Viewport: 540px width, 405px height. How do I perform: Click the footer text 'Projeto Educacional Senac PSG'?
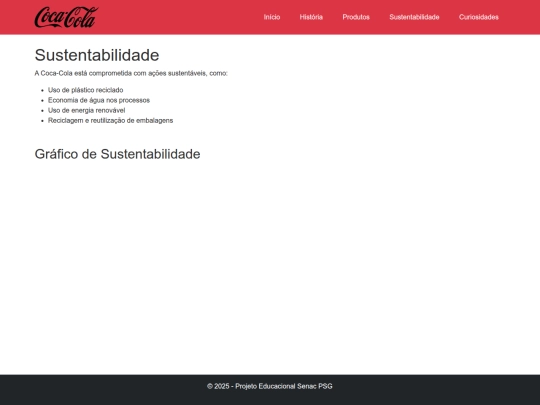[x=284, y=386]
